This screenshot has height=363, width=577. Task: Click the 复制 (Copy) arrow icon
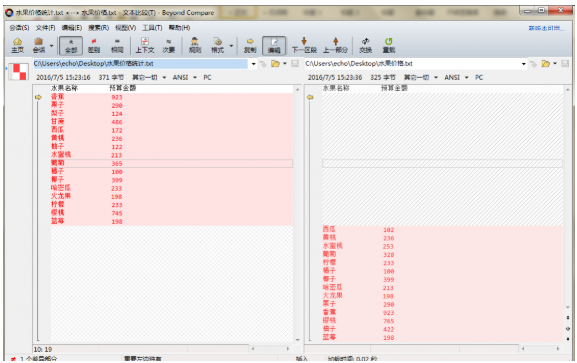tap(250, 45)
